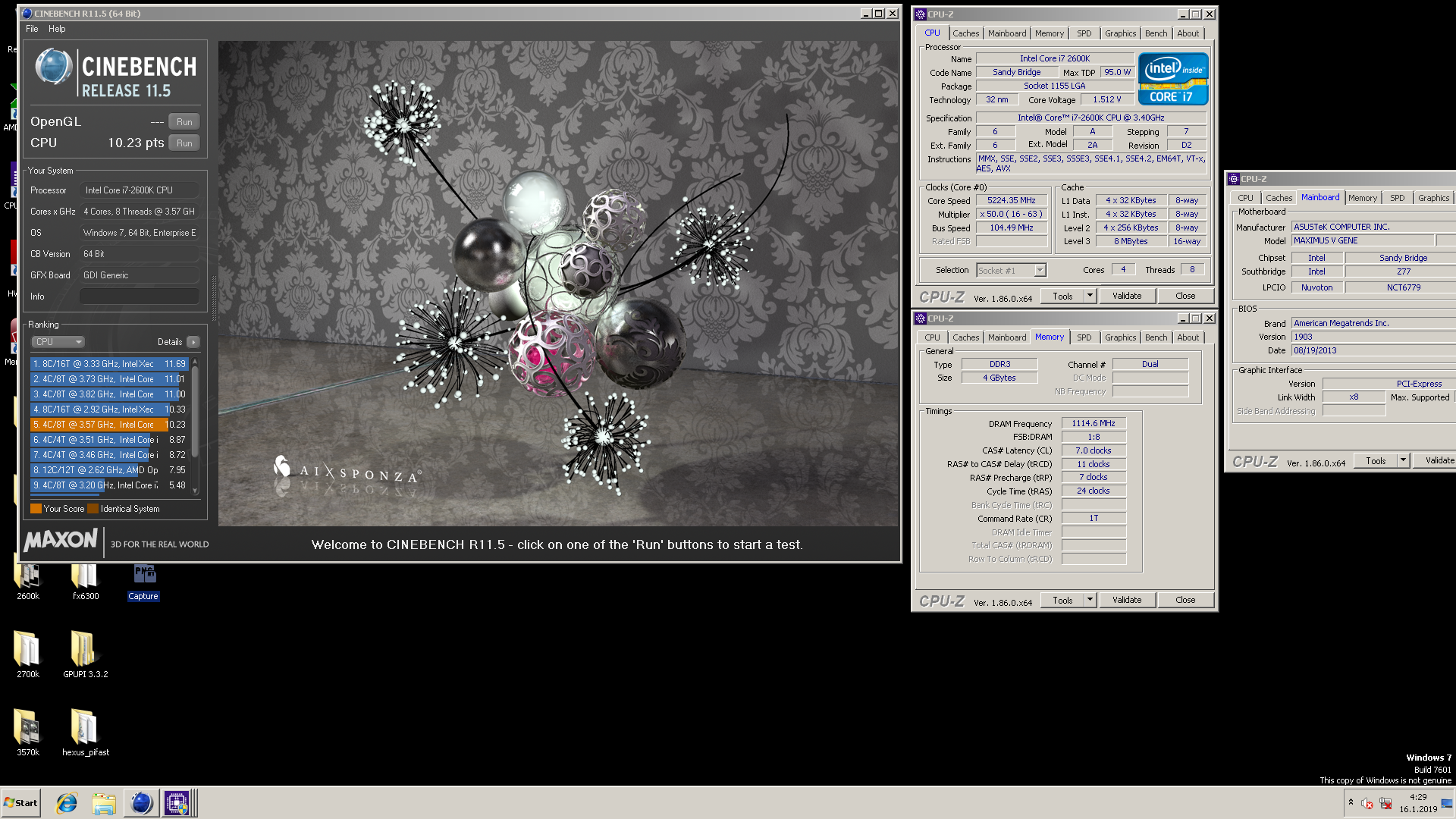Click the Info text field in Your System
This screenshot has height=819, width=1456.
point(140,297)
